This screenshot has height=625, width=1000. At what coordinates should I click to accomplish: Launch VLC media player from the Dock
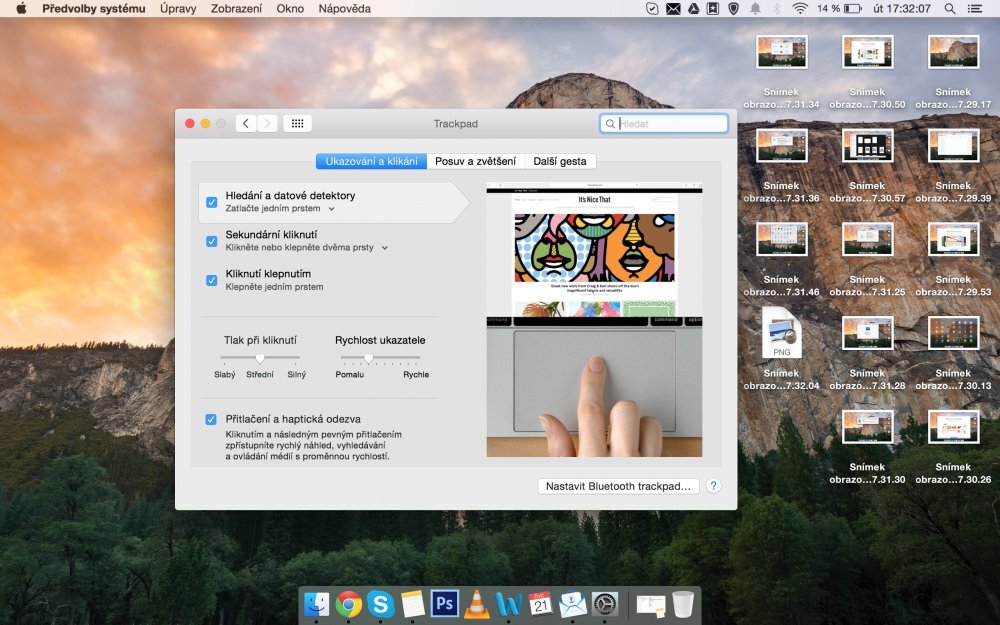[475, 604]
